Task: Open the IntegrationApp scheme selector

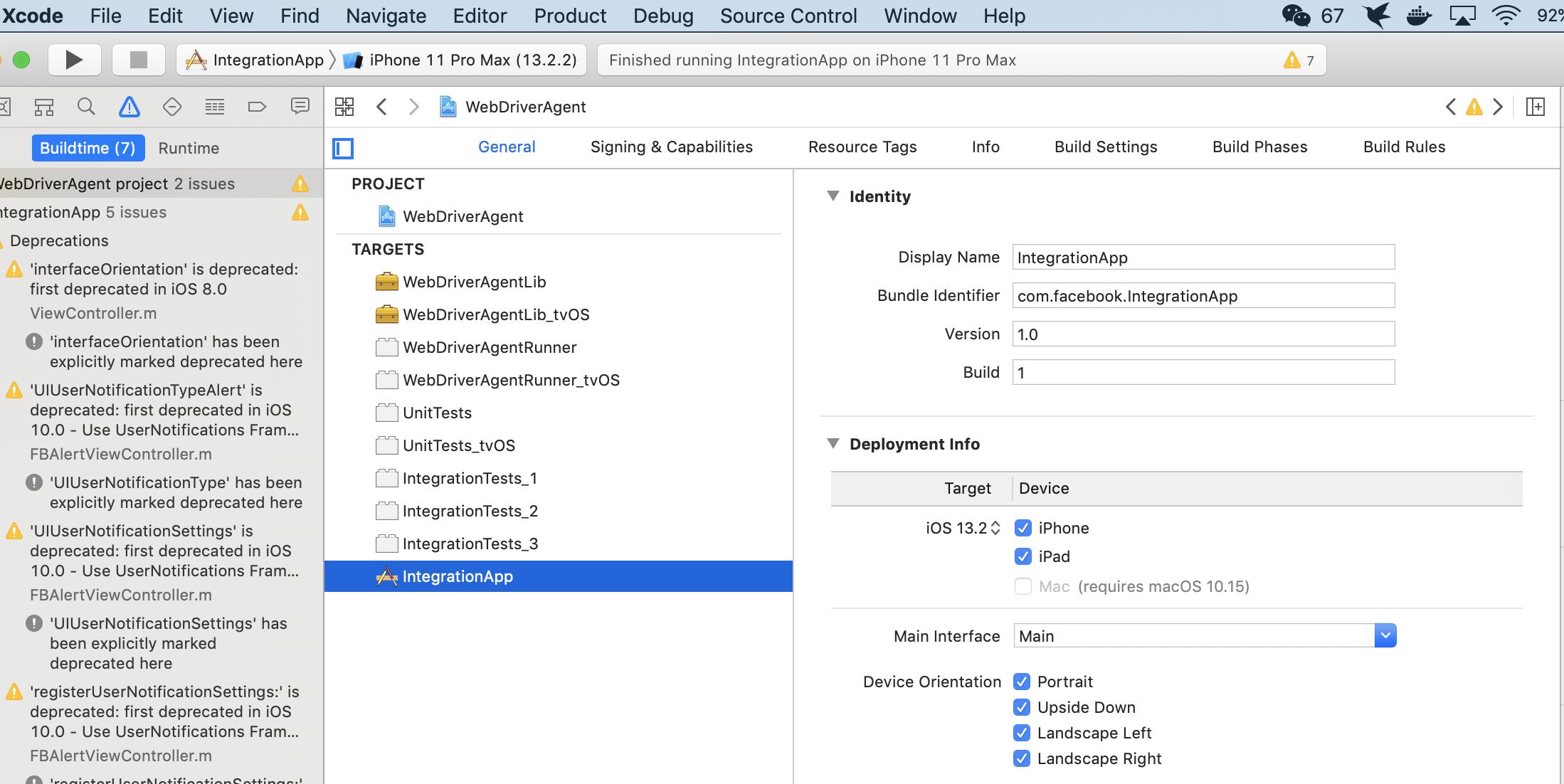Action: coord(255,60)
